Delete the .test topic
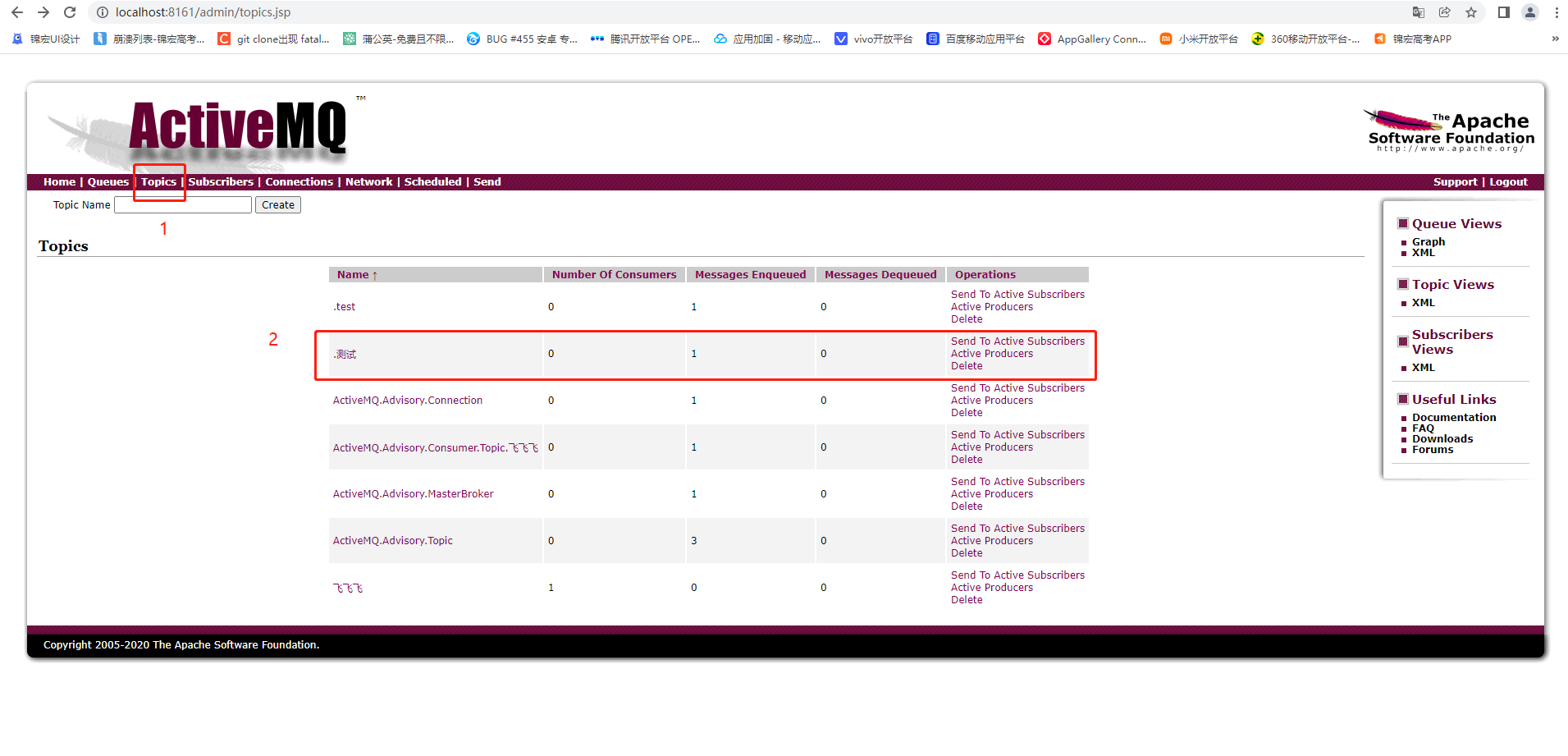1568x756 pixels. 967,319
